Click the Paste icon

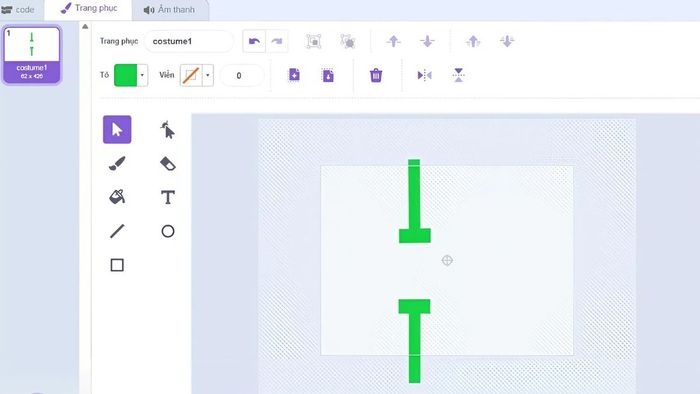click(328, 75)
